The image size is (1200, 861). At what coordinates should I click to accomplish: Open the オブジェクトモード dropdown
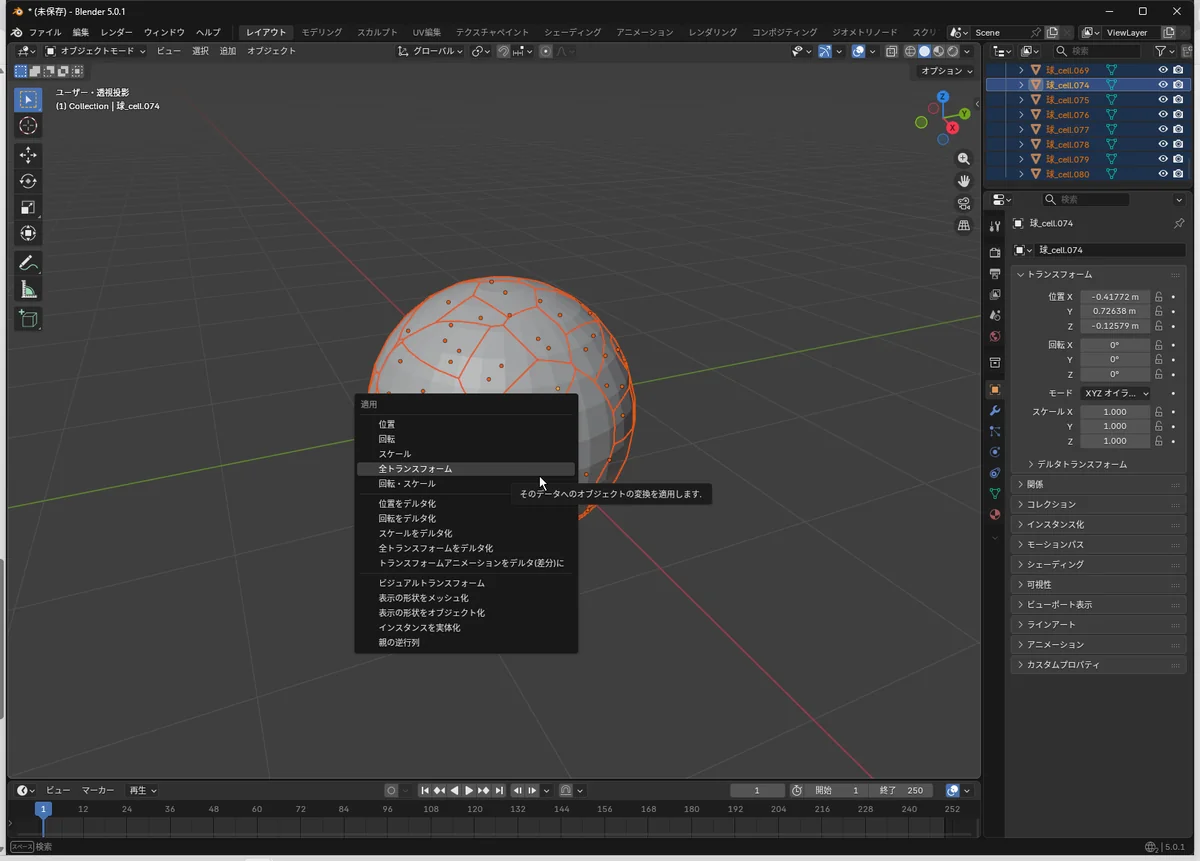coord(95,51)
